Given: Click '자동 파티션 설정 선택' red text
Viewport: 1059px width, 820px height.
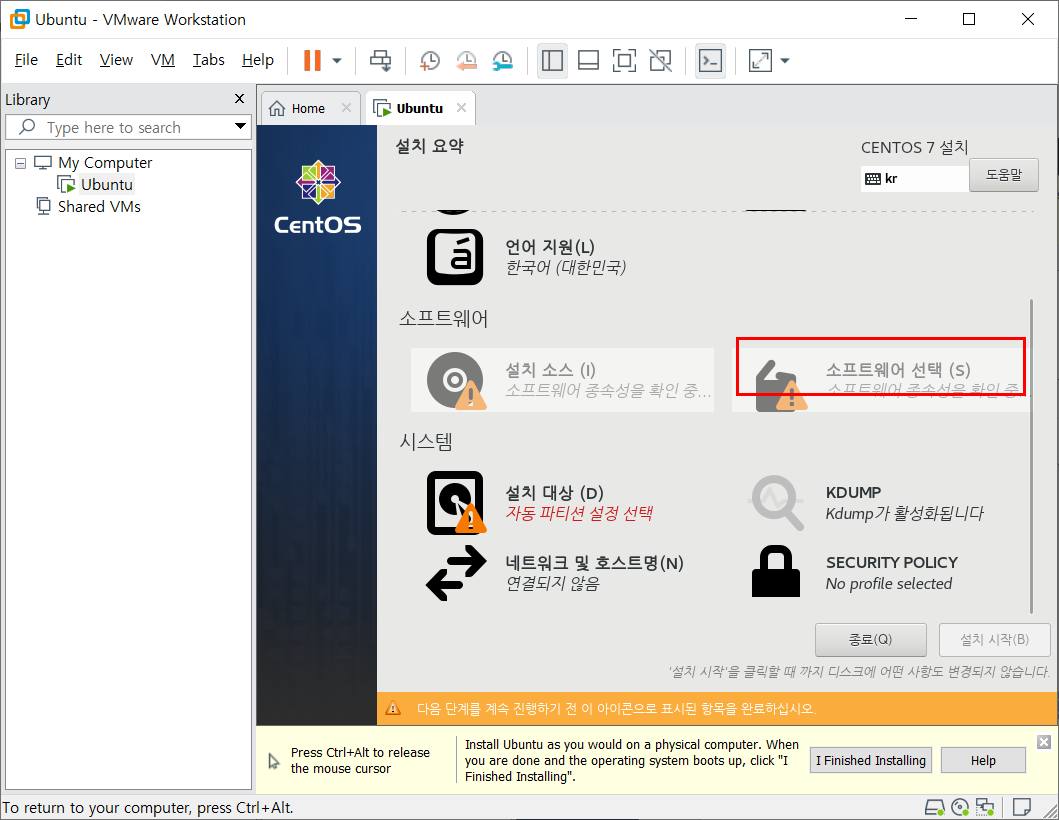Looking at the screenshot, I should 579,513.
